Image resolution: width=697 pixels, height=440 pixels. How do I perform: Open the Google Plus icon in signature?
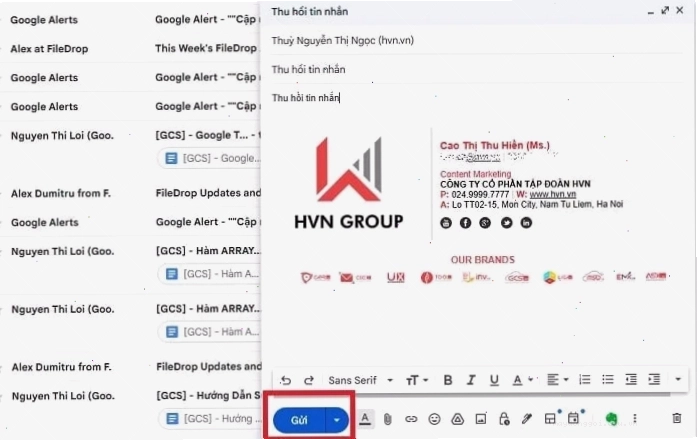click(485, 223)
